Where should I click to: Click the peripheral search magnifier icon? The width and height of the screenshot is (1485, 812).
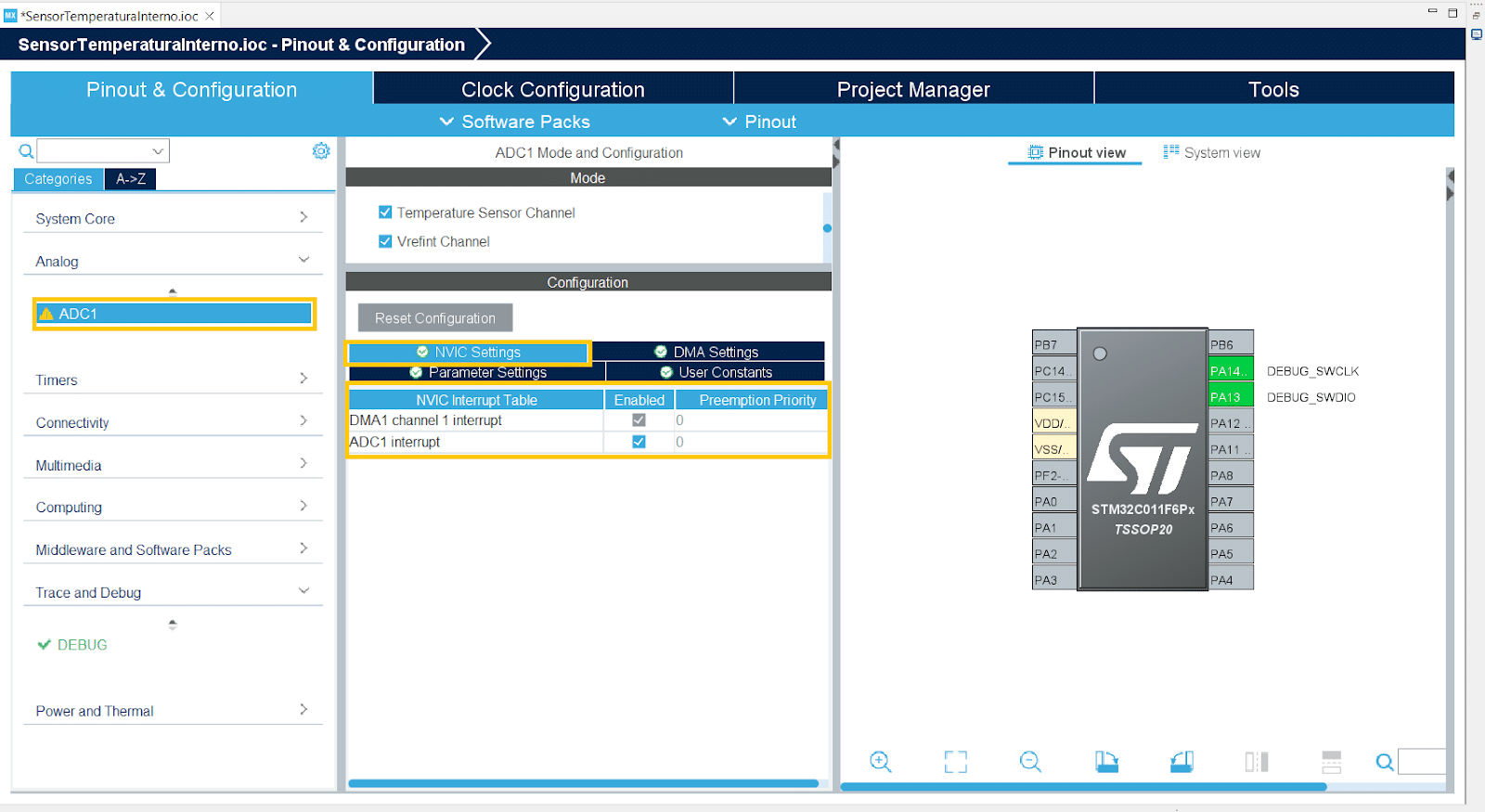(x=27, y=151)
